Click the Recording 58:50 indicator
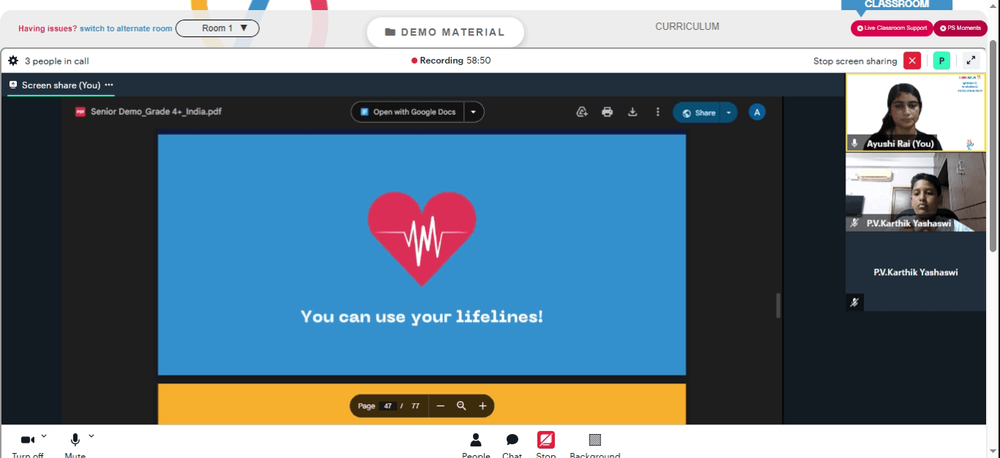The width and height of the screenshot is (1000, 458). tap(451, 61)
